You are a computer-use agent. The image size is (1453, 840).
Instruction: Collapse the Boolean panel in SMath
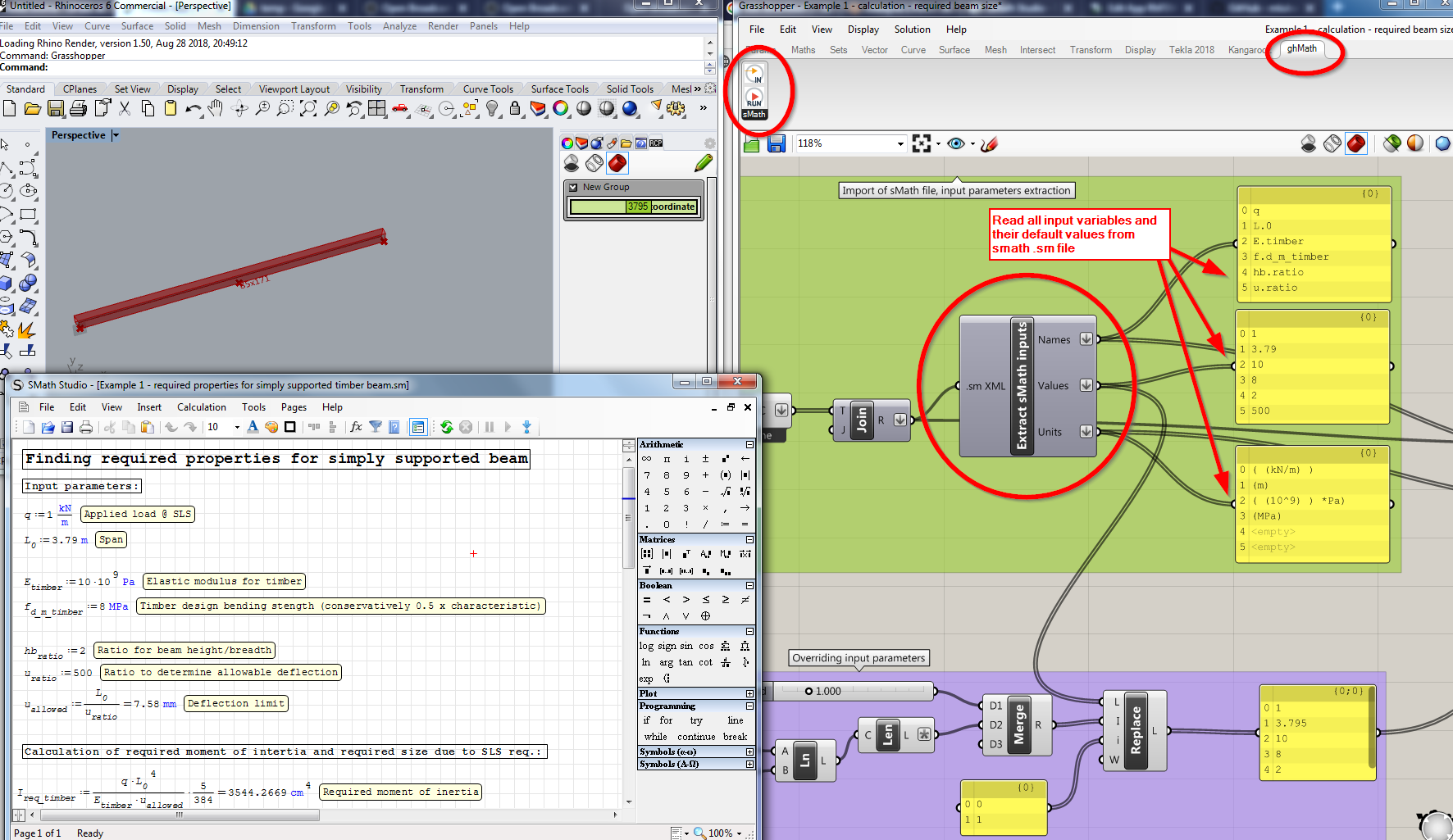pos(749,585)
